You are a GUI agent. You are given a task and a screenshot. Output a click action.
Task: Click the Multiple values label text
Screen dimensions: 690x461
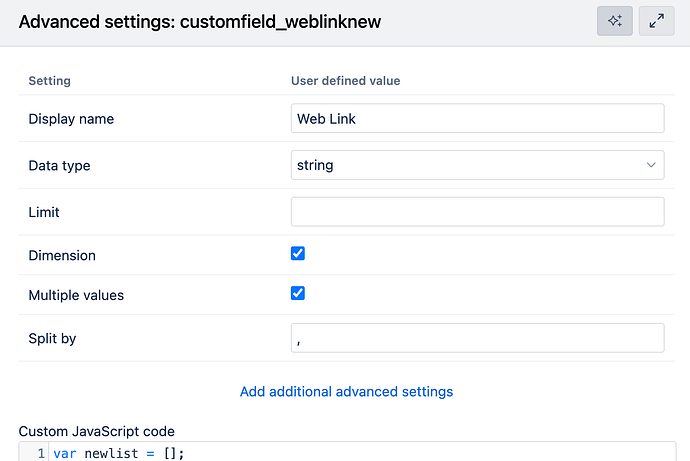coord(76,295)
